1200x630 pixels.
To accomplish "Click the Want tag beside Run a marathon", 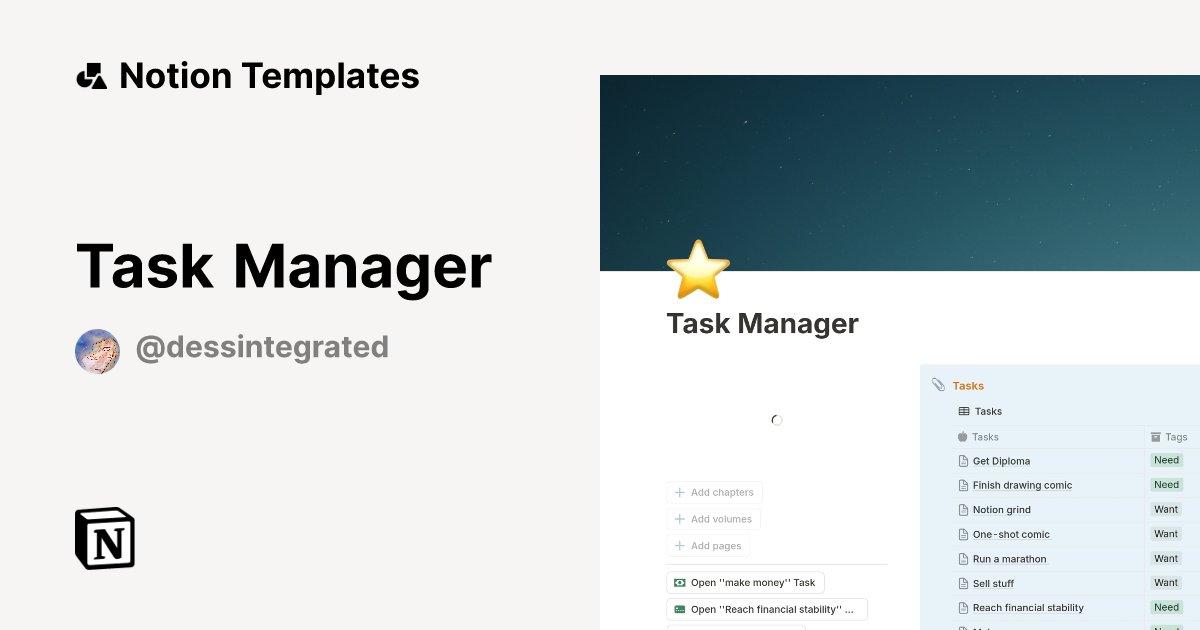I will 1166,558.
